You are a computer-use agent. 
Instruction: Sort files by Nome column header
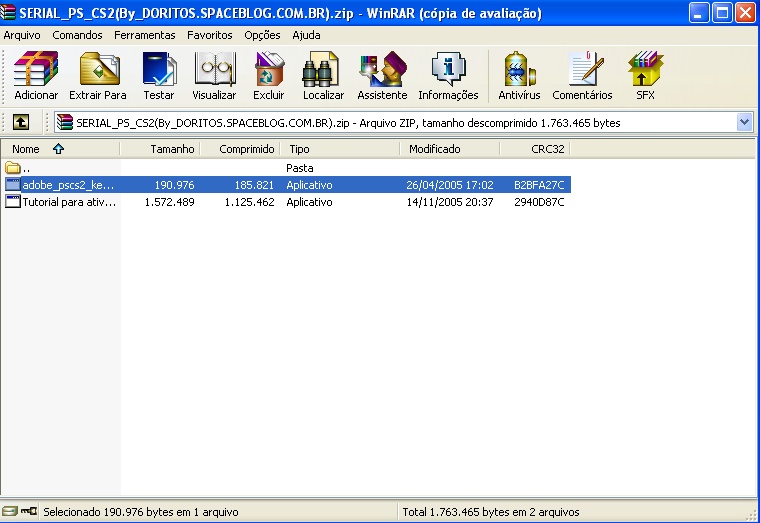click(x=26, y=149)
